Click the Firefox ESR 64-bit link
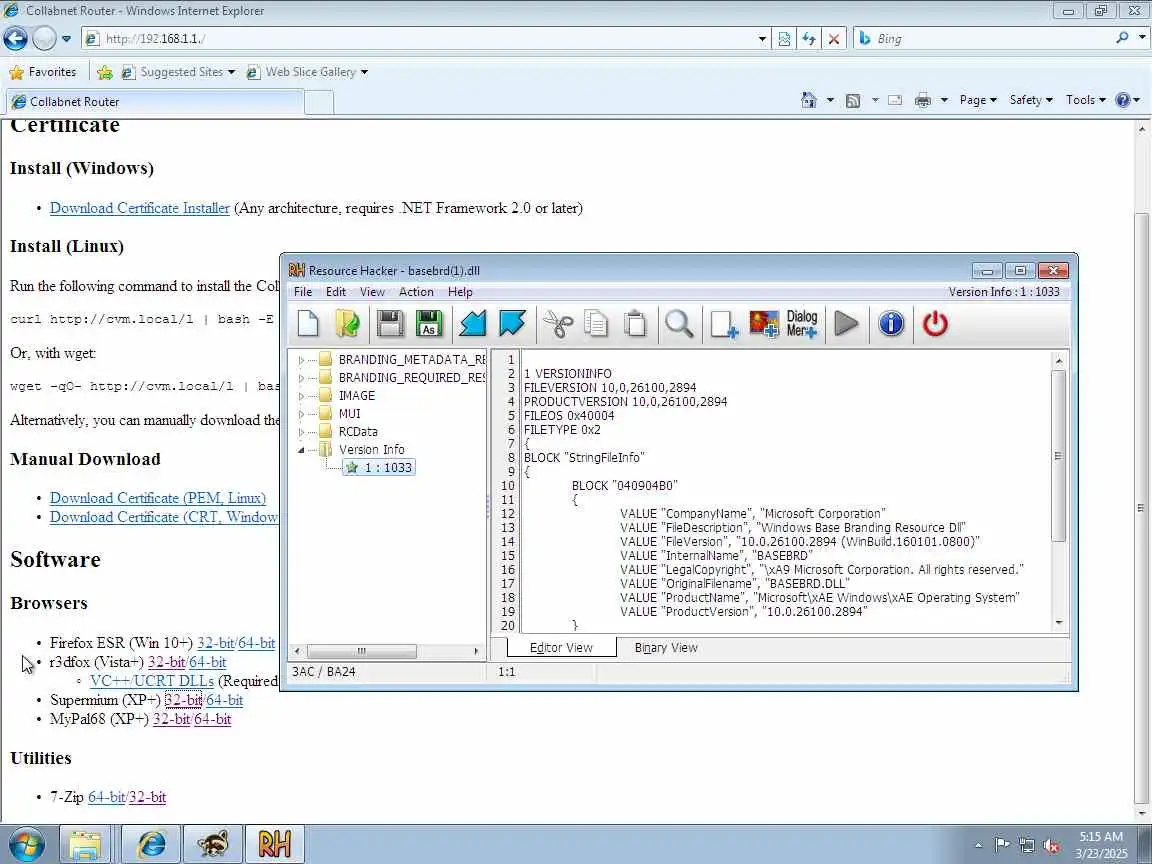Screen dimensions: 1152x864 click(x=256, y=643)
